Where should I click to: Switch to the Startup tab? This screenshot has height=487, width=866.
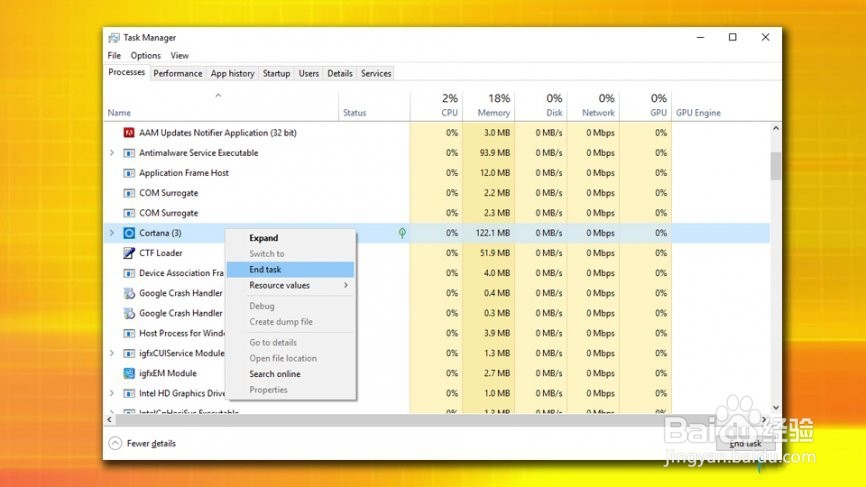coord(276,73)
